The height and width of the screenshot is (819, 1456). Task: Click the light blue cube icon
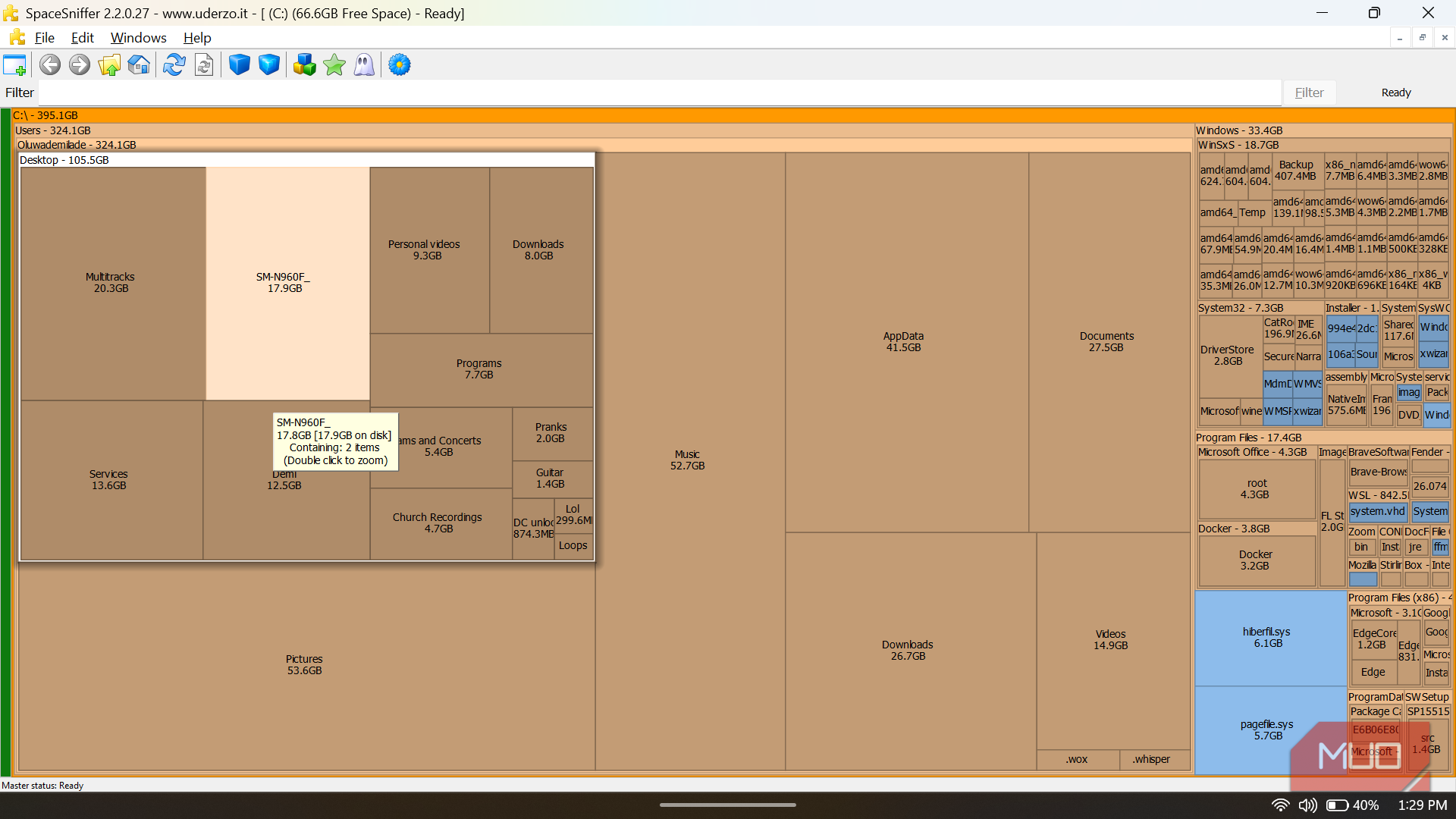(269, 65)
